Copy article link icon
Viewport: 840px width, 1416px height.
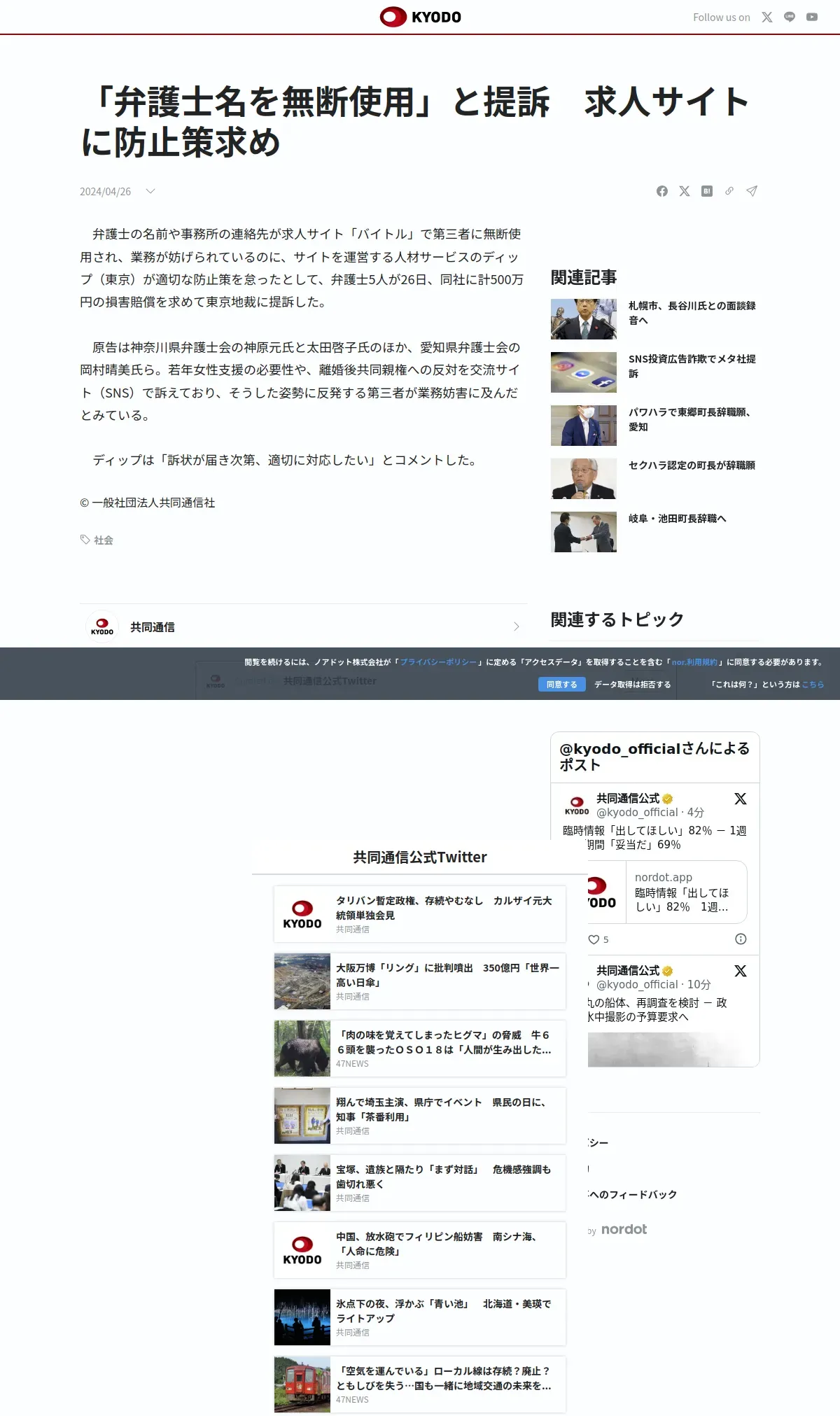point(729,191)
